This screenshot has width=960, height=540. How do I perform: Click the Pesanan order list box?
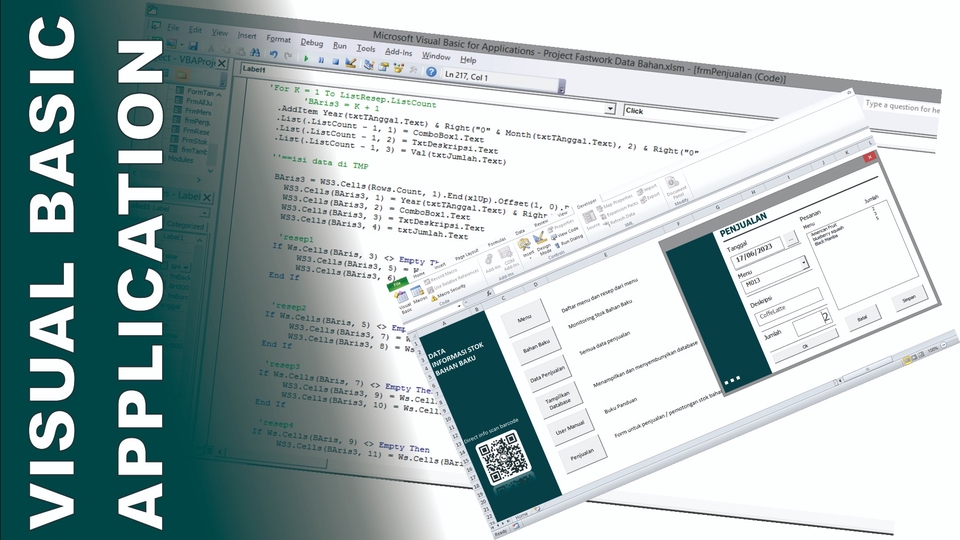tap(861, 254)
